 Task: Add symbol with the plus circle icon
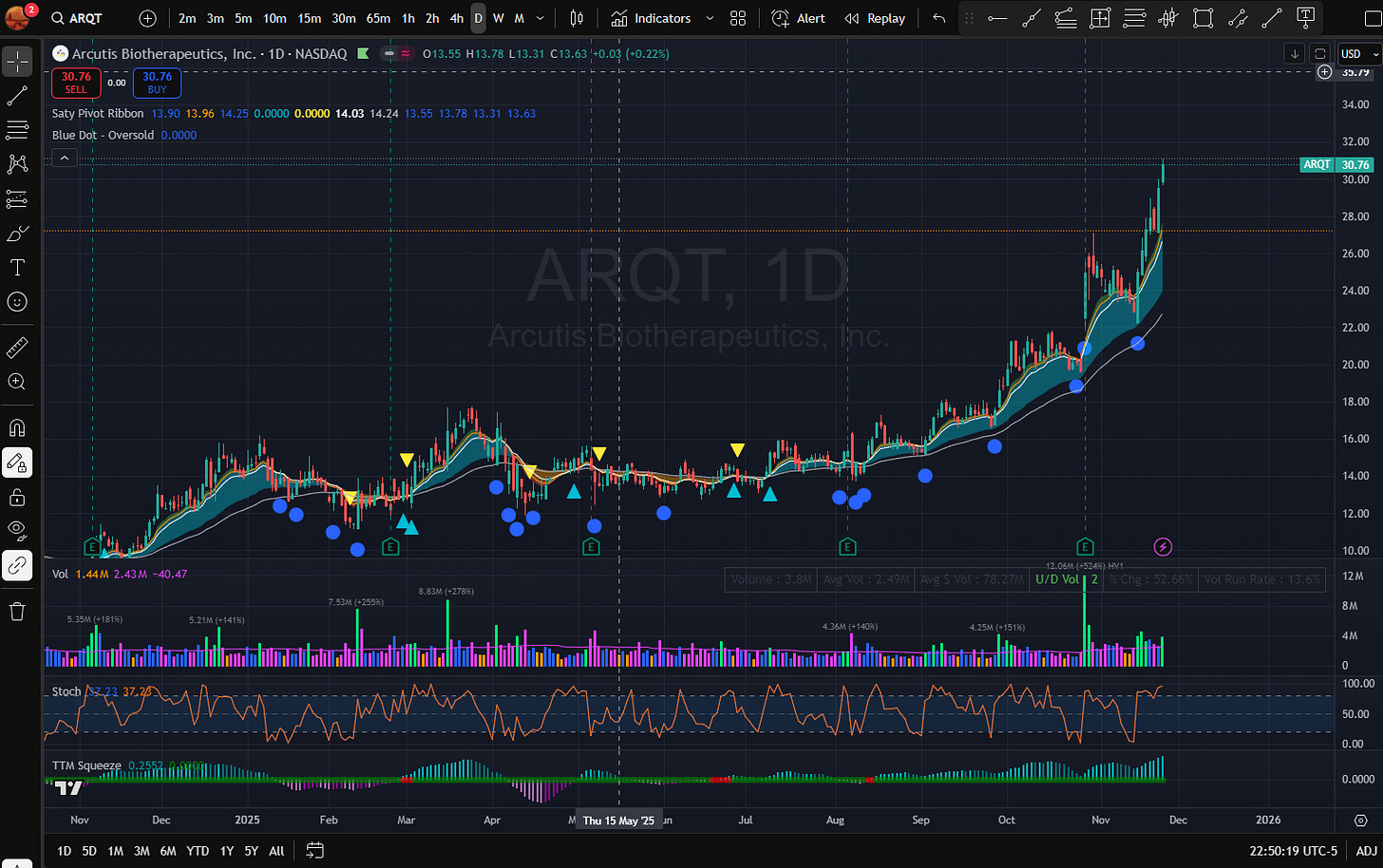(x=147, y=18)
